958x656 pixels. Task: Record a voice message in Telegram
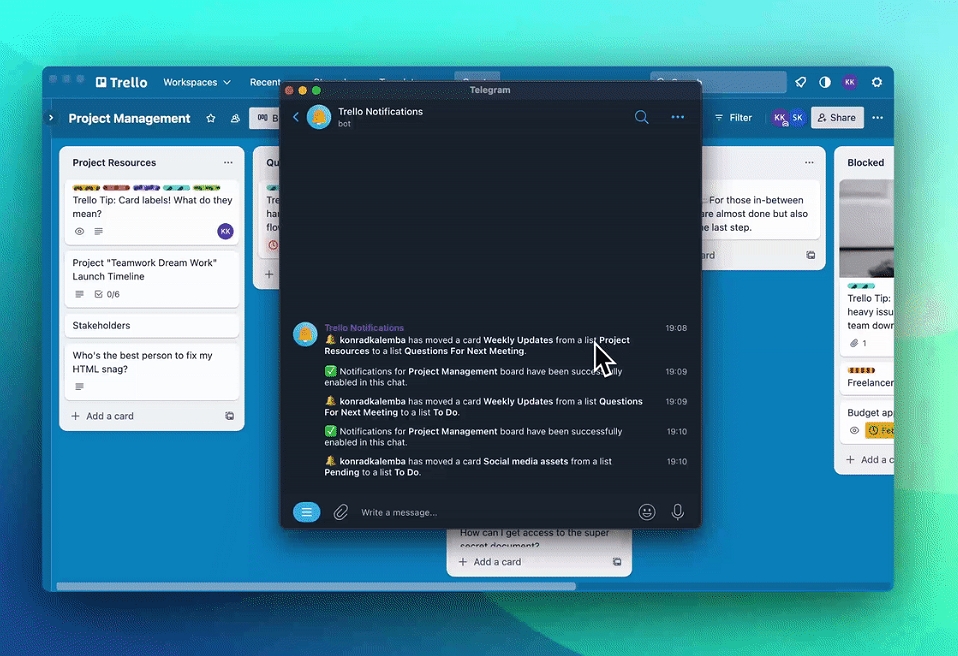(678, 512)
